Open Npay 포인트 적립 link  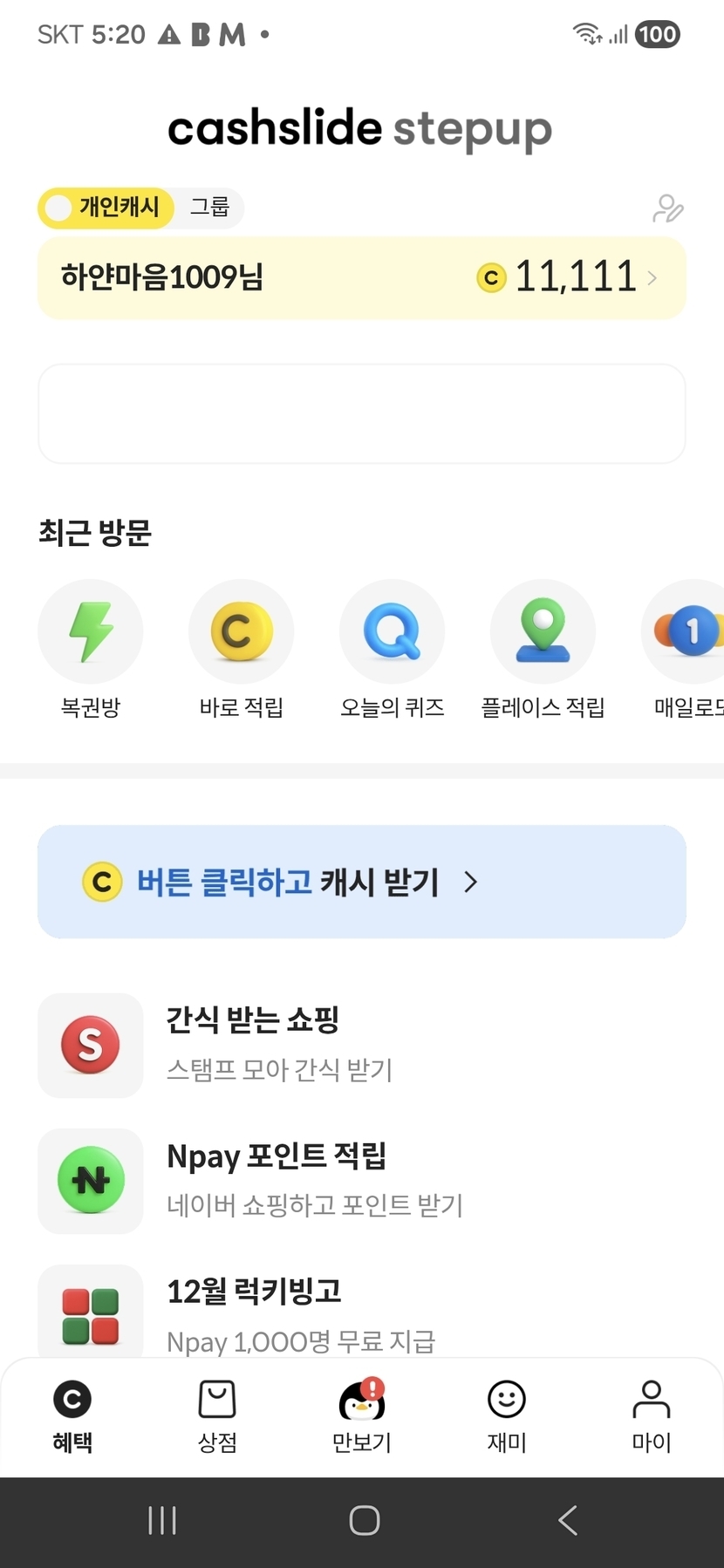277,1156
